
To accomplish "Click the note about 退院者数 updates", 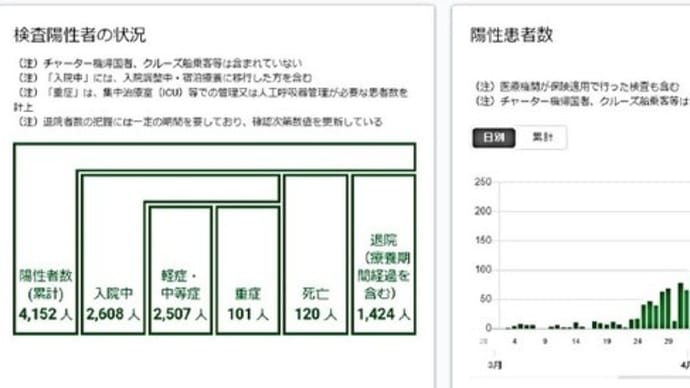I will pos(200,122).
